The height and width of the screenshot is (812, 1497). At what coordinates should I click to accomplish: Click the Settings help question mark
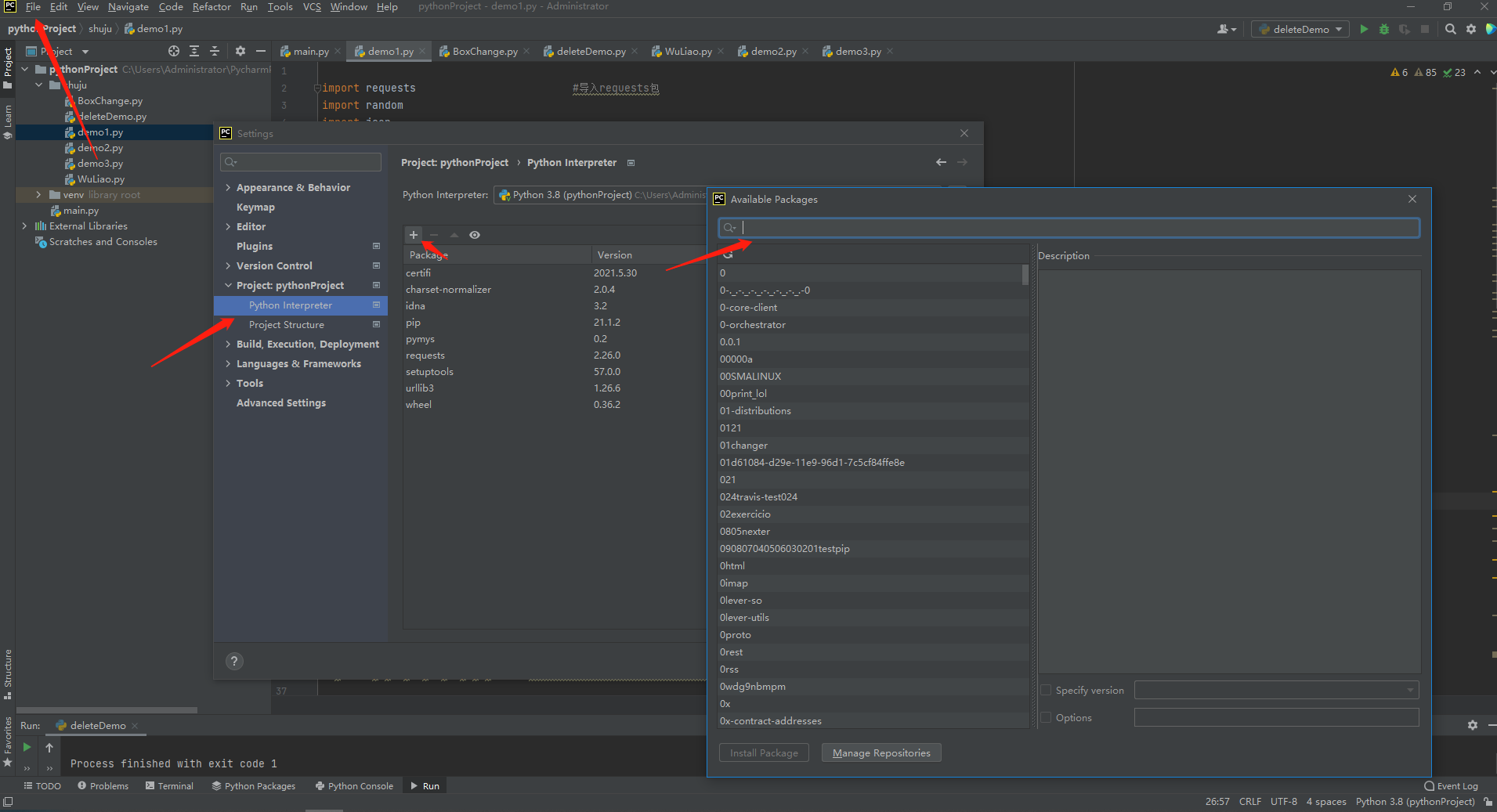tap(234, 661)
